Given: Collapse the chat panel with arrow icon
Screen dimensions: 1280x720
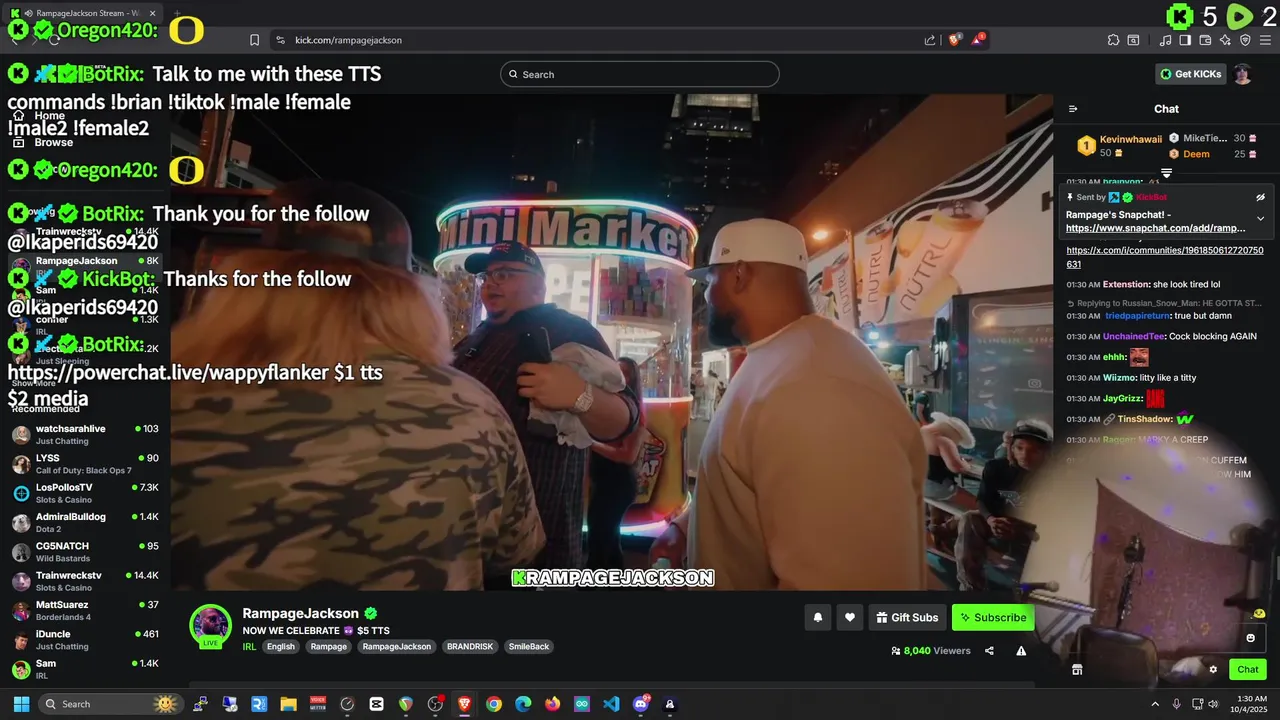Looking at the screenshot, I should click(1073, 109).
